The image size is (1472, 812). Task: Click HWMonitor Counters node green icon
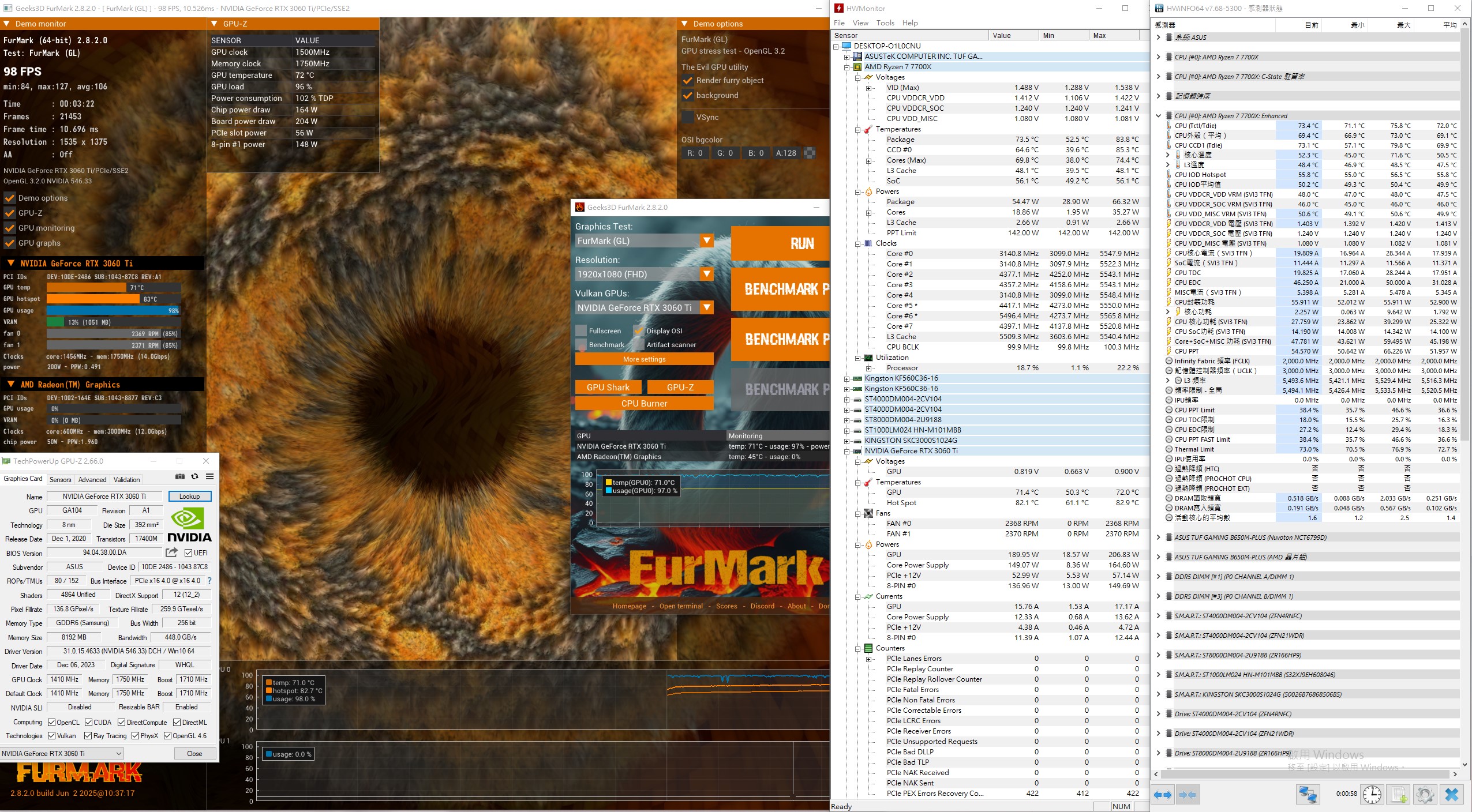click(868, 648)
